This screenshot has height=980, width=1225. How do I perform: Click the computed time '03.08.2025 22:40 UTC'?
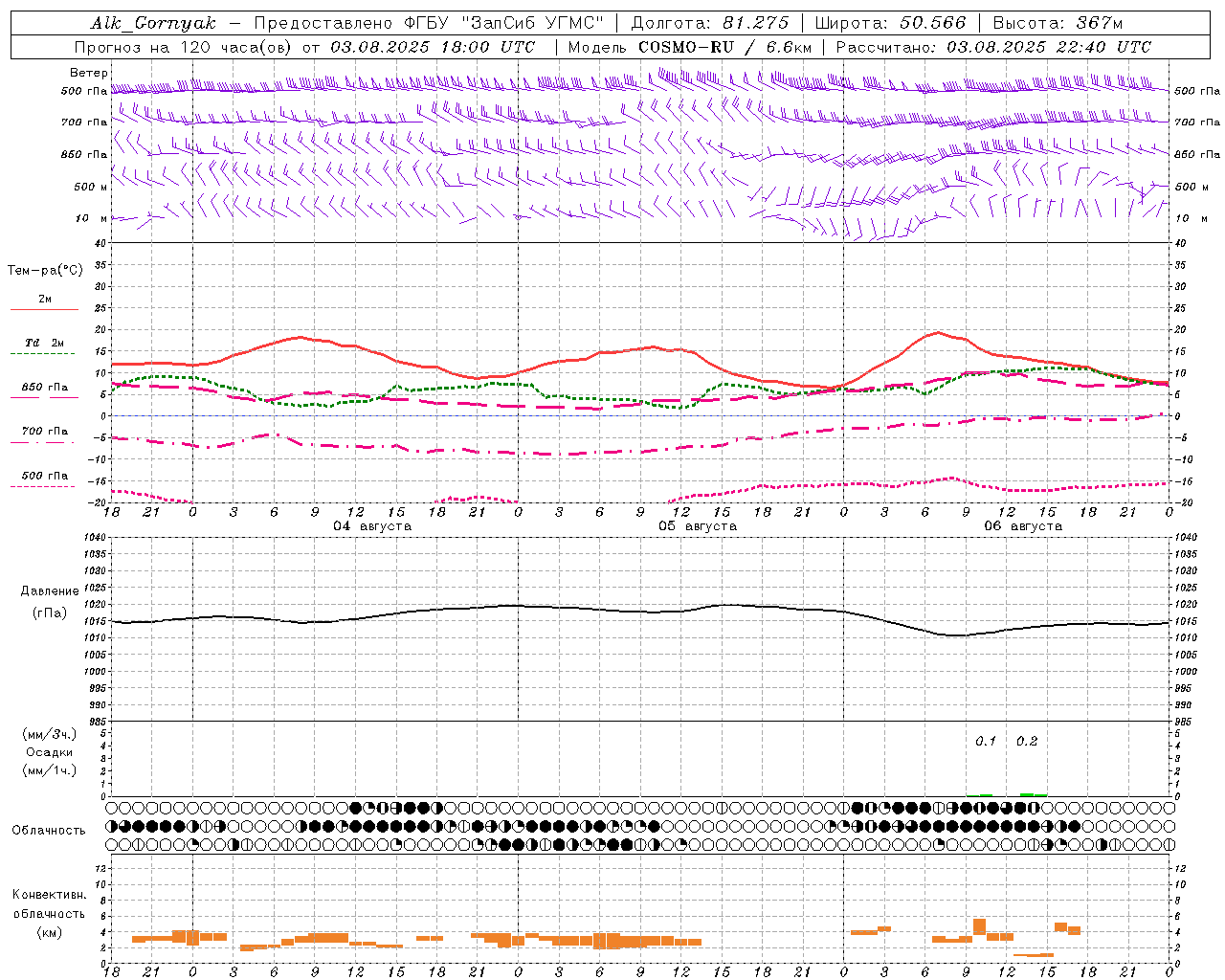coord(1049,47)
